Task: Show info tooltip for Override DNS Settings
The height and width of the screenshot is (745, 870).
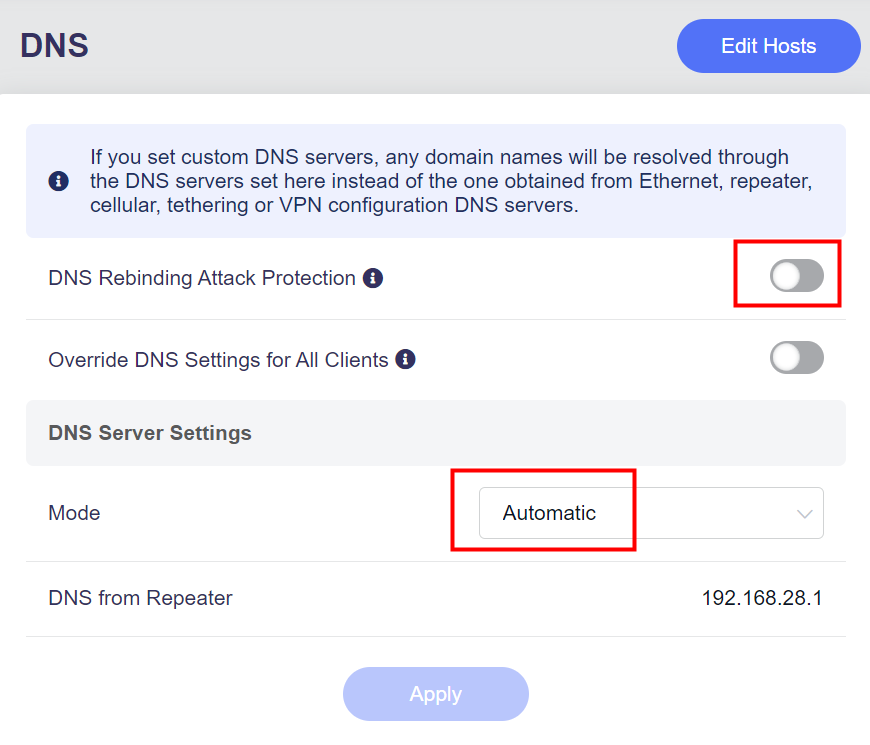Action: pyautogui.click(x=406, y=359)
